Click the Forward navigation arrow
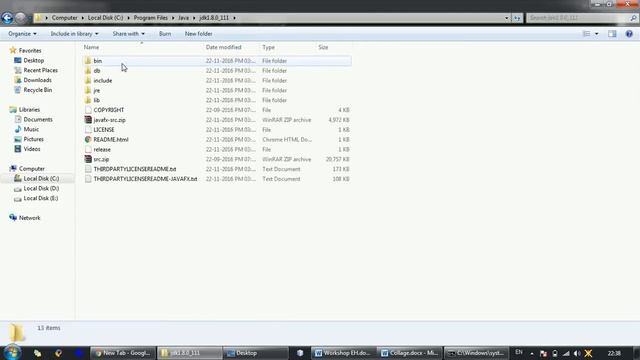The height and width of the screenshot is (360, 640). (x=20, y=18)
